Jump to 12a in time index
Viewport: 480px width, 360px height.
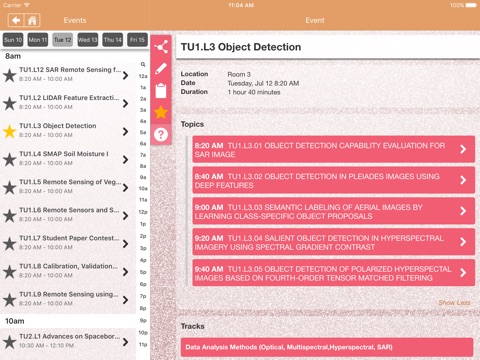click(143, 76)
